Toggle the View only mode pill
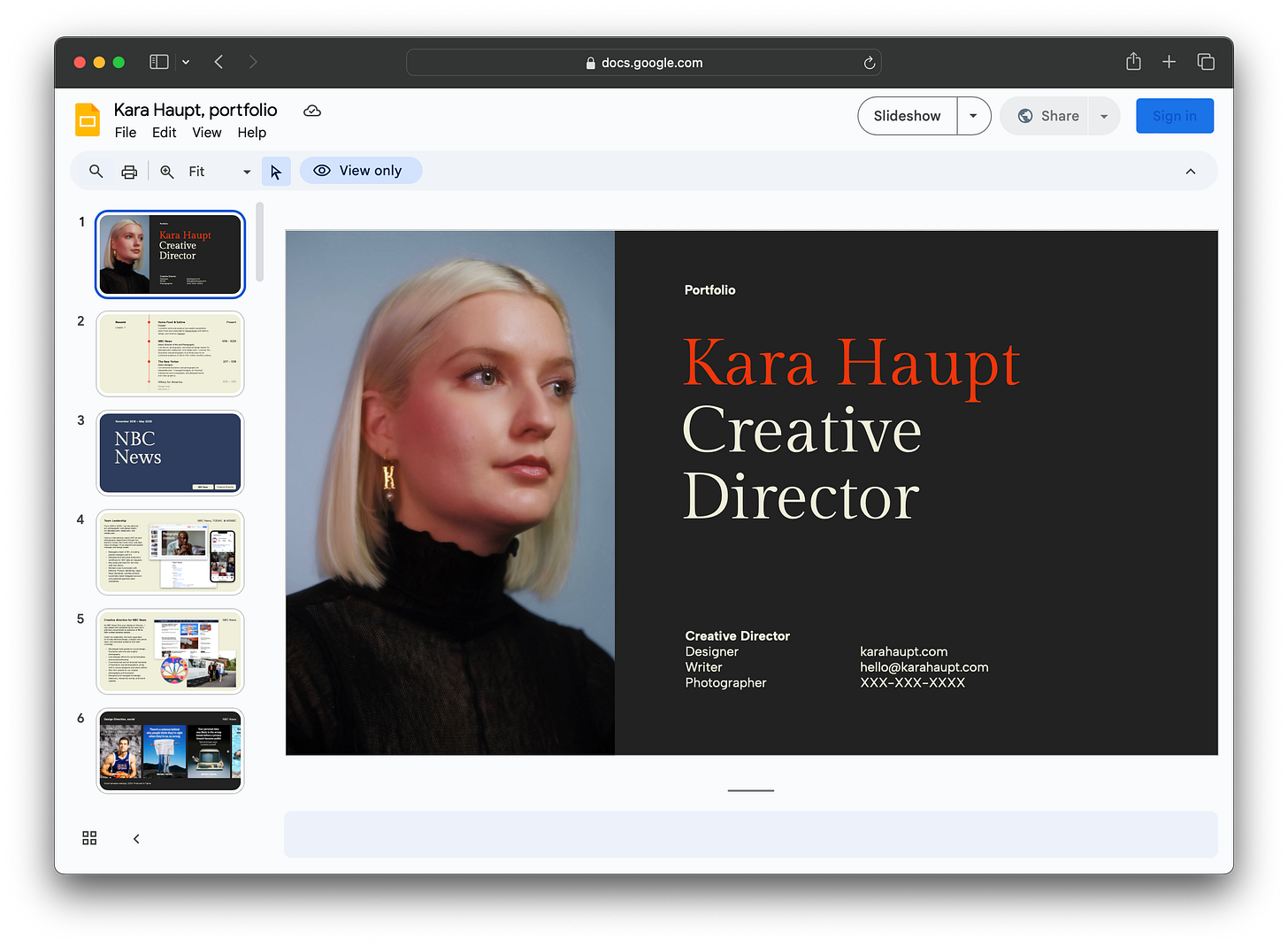Image resolution: width=1288 pixels, height=946 pixels. point(360,171)
